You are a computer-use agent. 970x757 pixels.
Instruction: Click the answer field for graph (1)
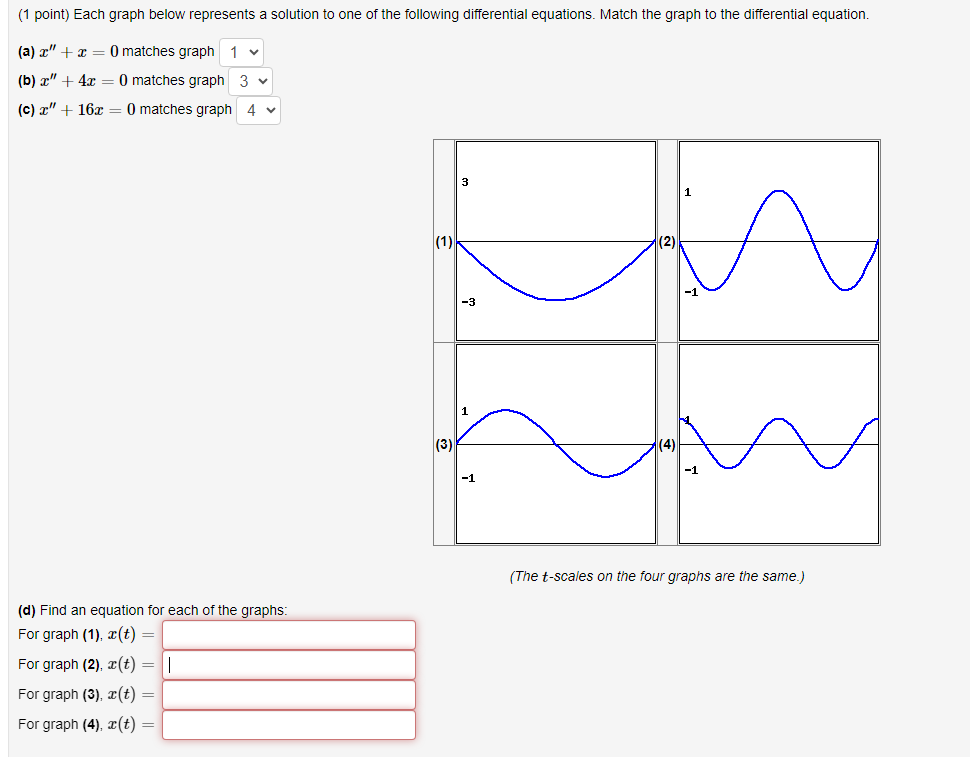click(x=288, y=634)
